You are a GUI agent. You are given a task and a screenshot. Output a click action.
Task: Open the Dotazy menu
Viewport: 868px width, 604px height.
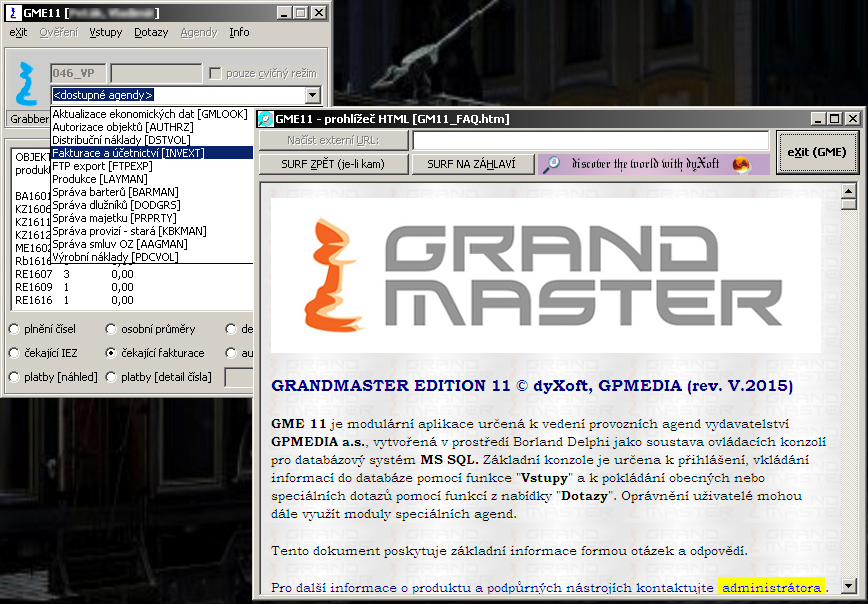(151, 33)
